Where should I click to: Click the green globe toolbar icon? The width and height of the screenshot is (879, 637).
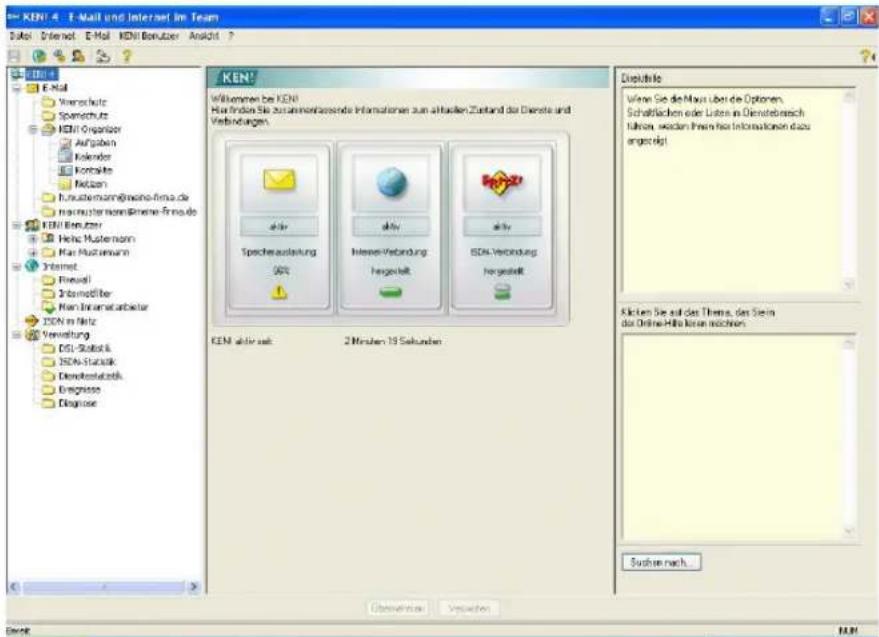pyautogui.click(x=39, y=56)
